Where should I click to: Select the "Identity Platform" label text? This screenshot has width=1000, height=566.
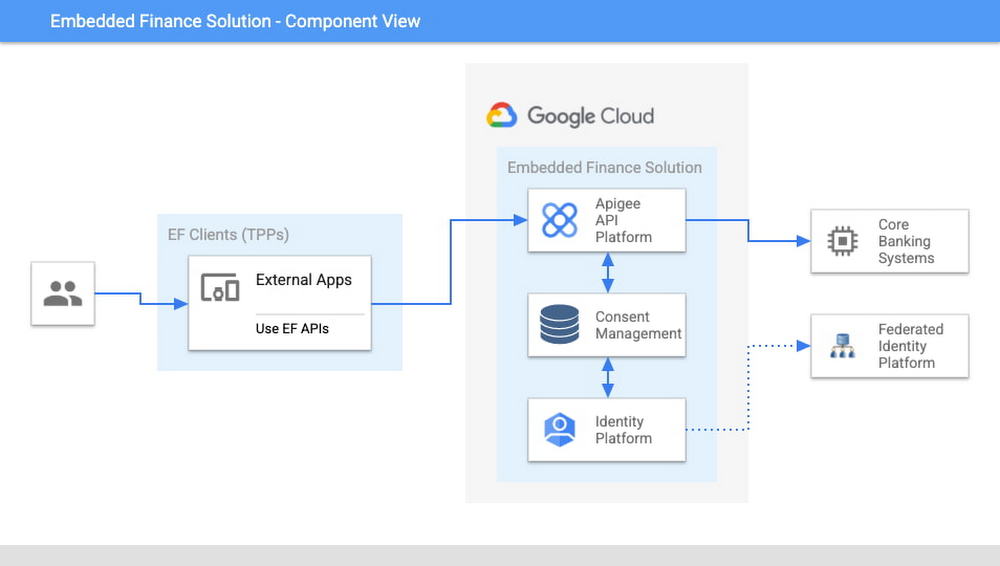tap(623, 430)
